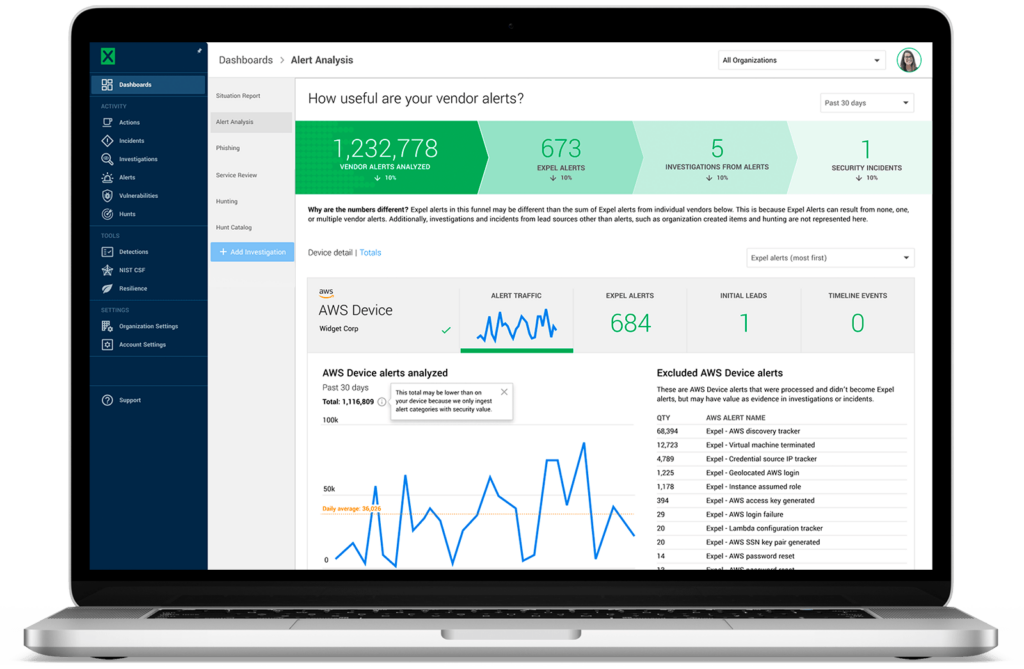The width and height of the screenshot is (1024, 669).
Task: Click the Totals link
Action: 370,253
